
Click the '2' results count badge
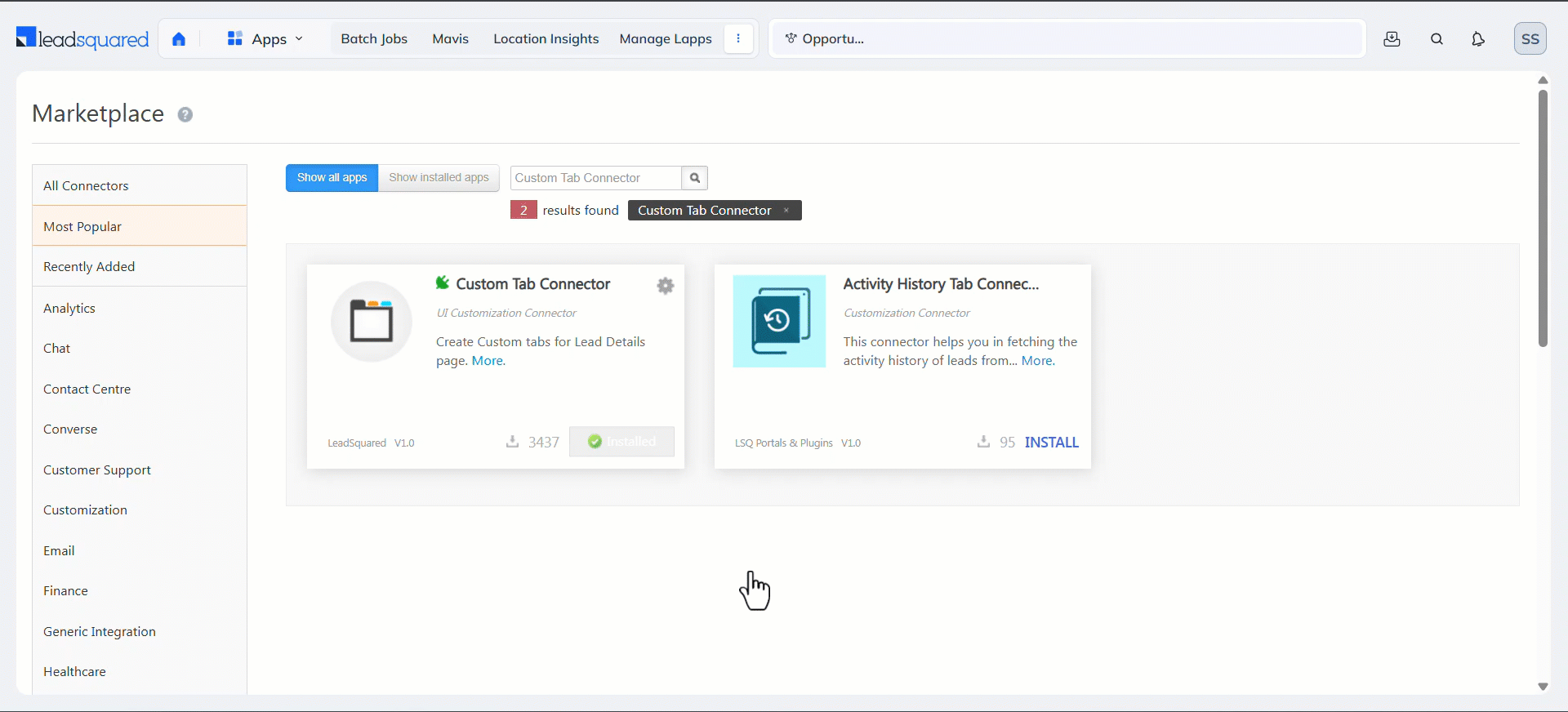523,210
